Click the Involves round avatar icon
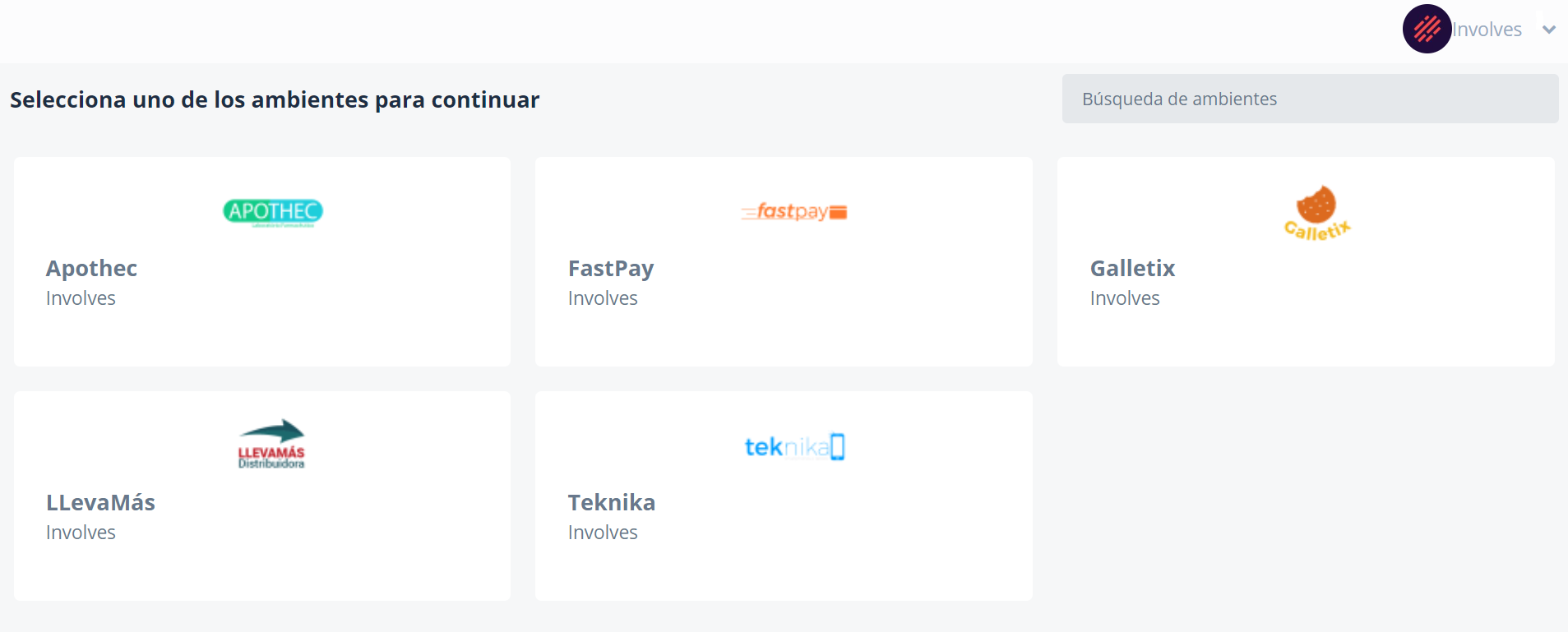 pos(1427,30)
